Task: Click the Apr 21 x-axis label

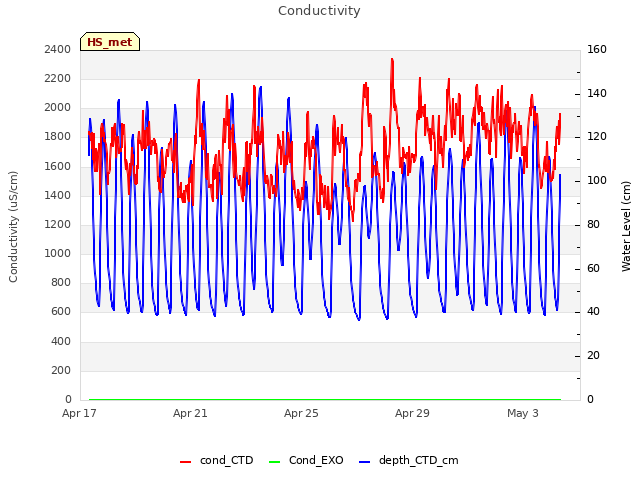Action: 190,413
